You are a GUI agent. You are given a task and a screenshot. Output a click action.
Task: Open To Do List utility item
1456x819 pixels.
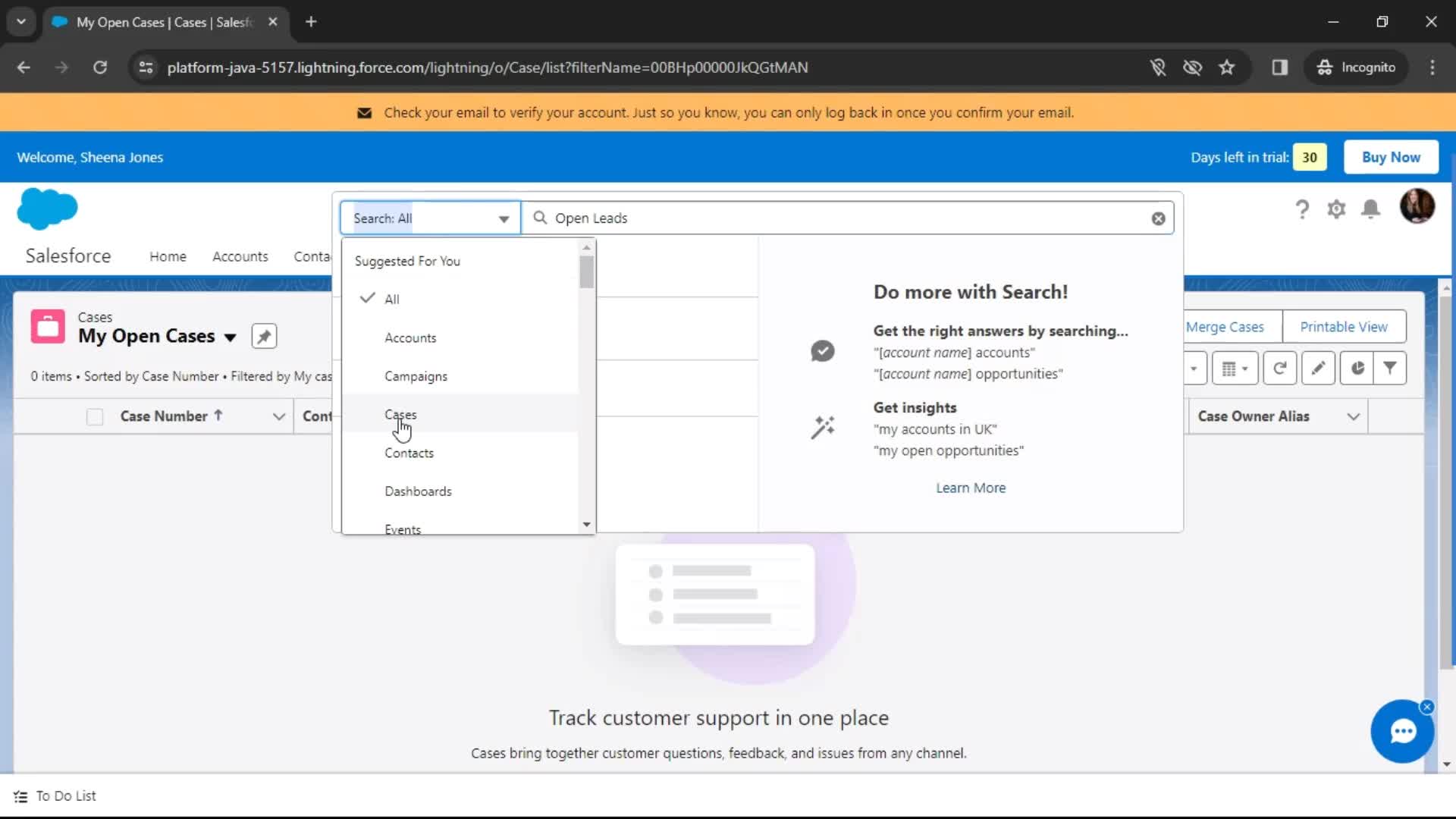55,796
